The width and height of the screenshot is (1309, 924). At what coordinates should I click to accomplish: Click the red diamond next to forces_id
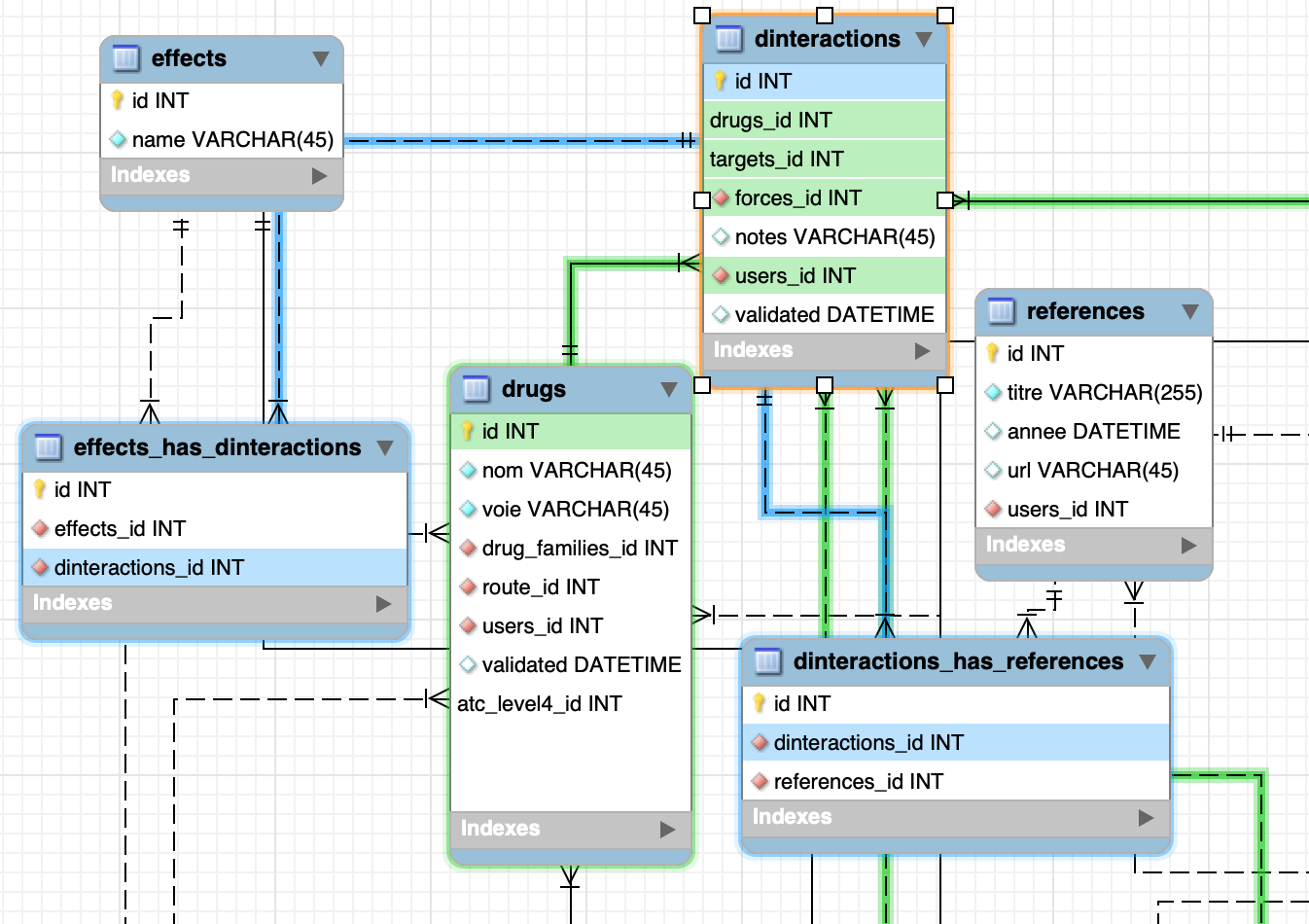click(x=721, y=197)
